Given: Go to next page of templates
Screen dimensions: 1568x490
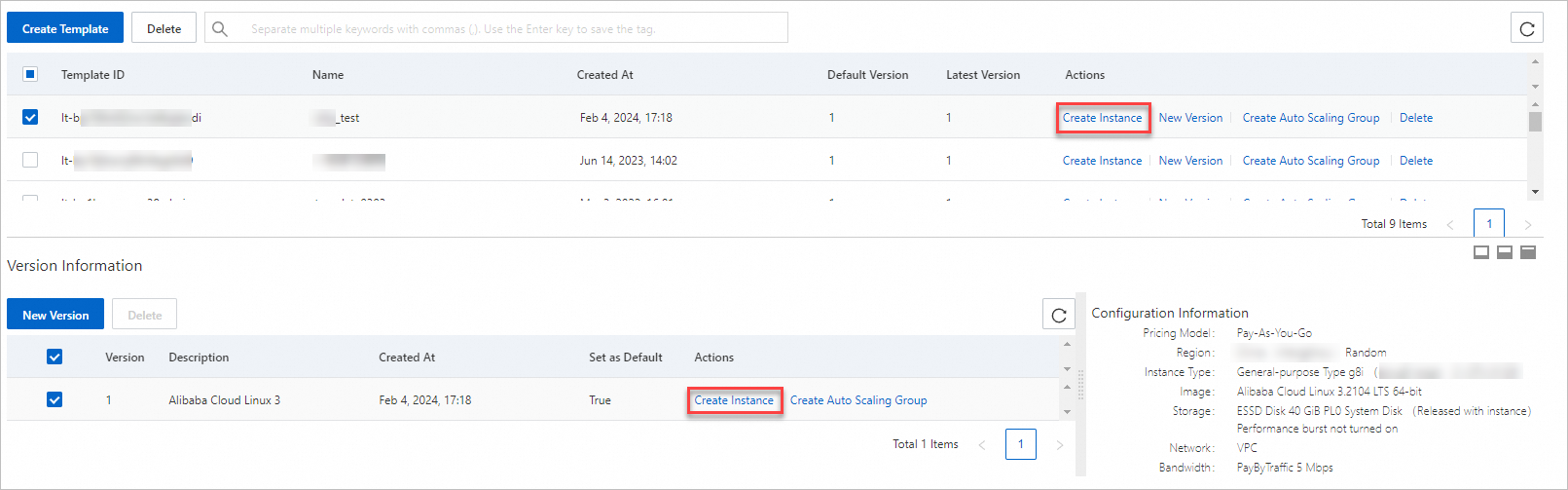Looking at the screenshot, I should pyautogui.click(x=1527, y=224).
